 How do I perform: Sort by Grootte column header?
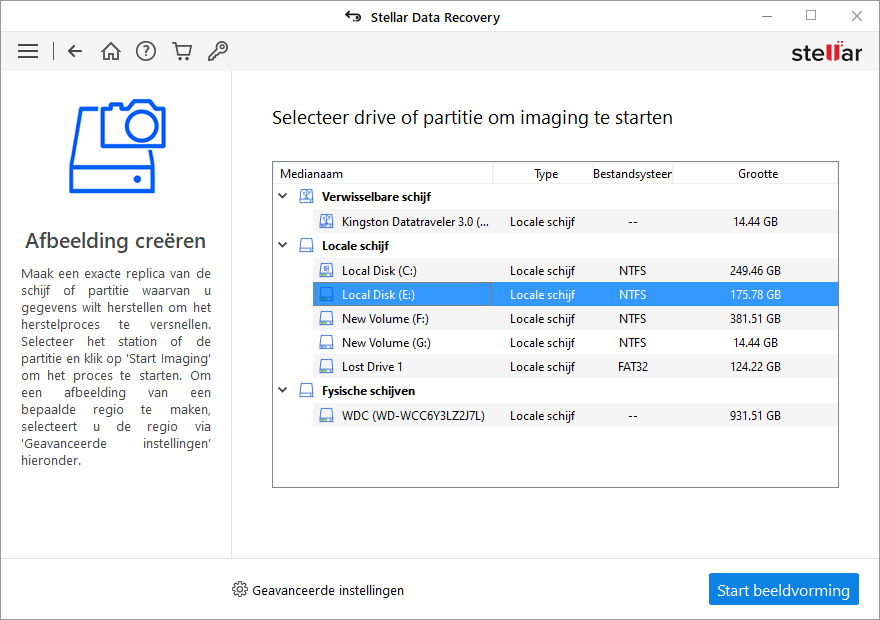tap(755, 173)
